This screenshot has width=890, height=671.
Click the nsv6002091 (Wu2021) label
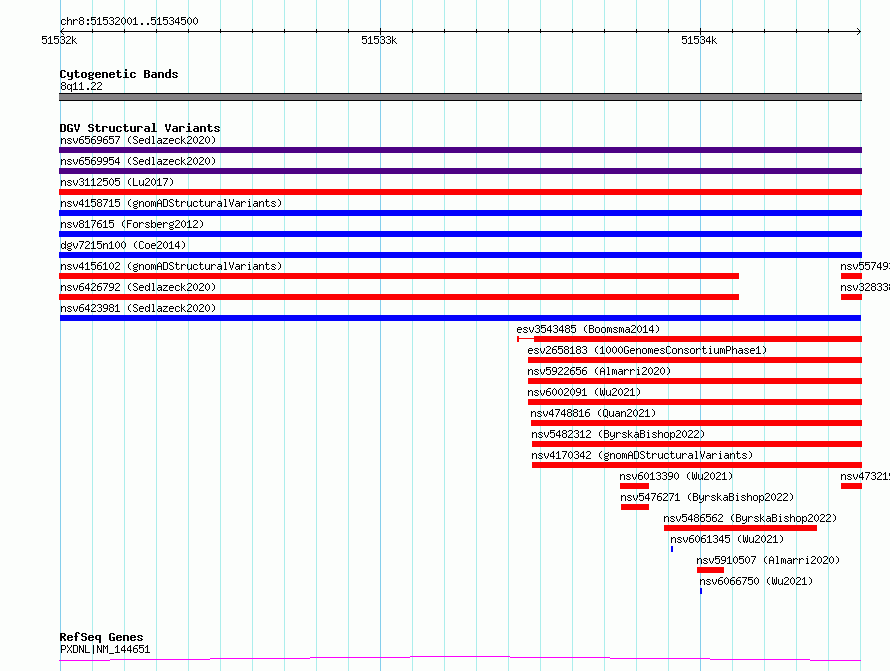point(584,392)
